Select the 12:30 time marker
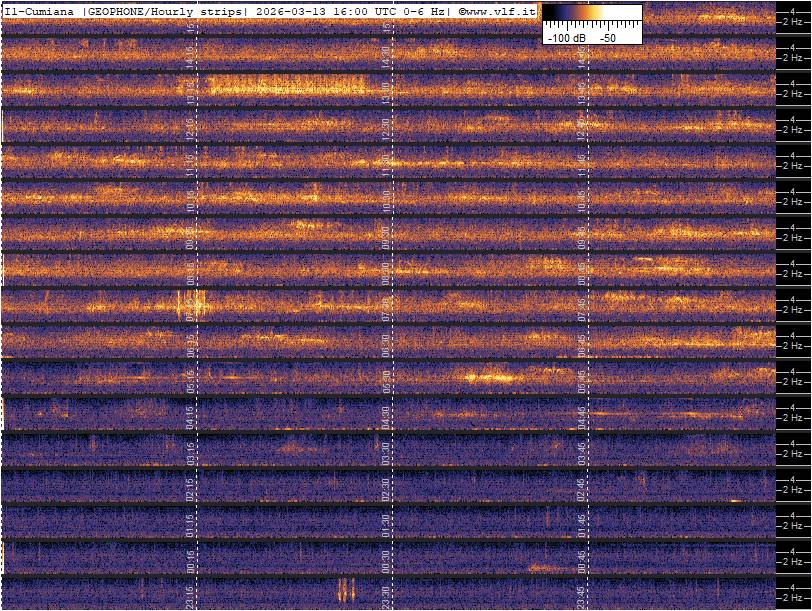The image size is (812, 611). pyautogui.click(x=386, y=128)
